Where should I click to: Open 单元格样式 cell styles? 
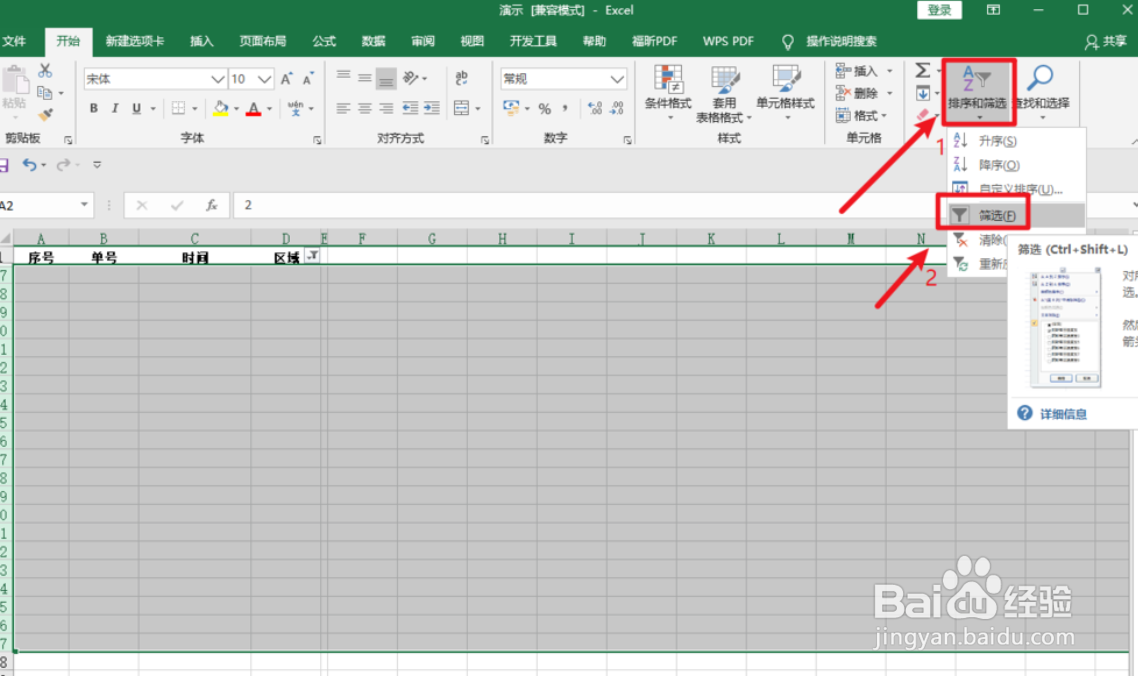pyautogui.click(x=785, y=92)
